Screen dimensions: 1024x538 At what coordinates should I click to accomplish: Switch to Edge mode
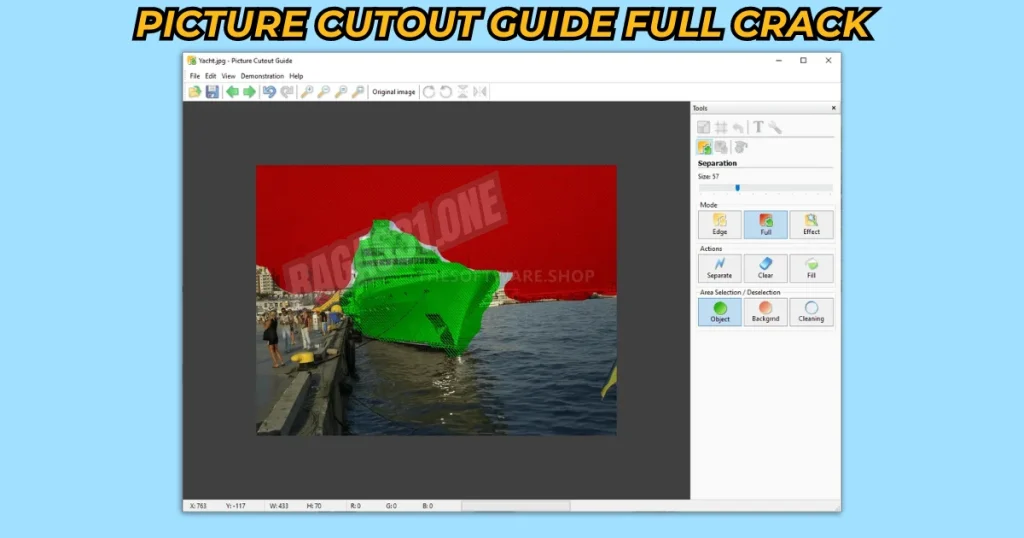[x=720, y=224]
